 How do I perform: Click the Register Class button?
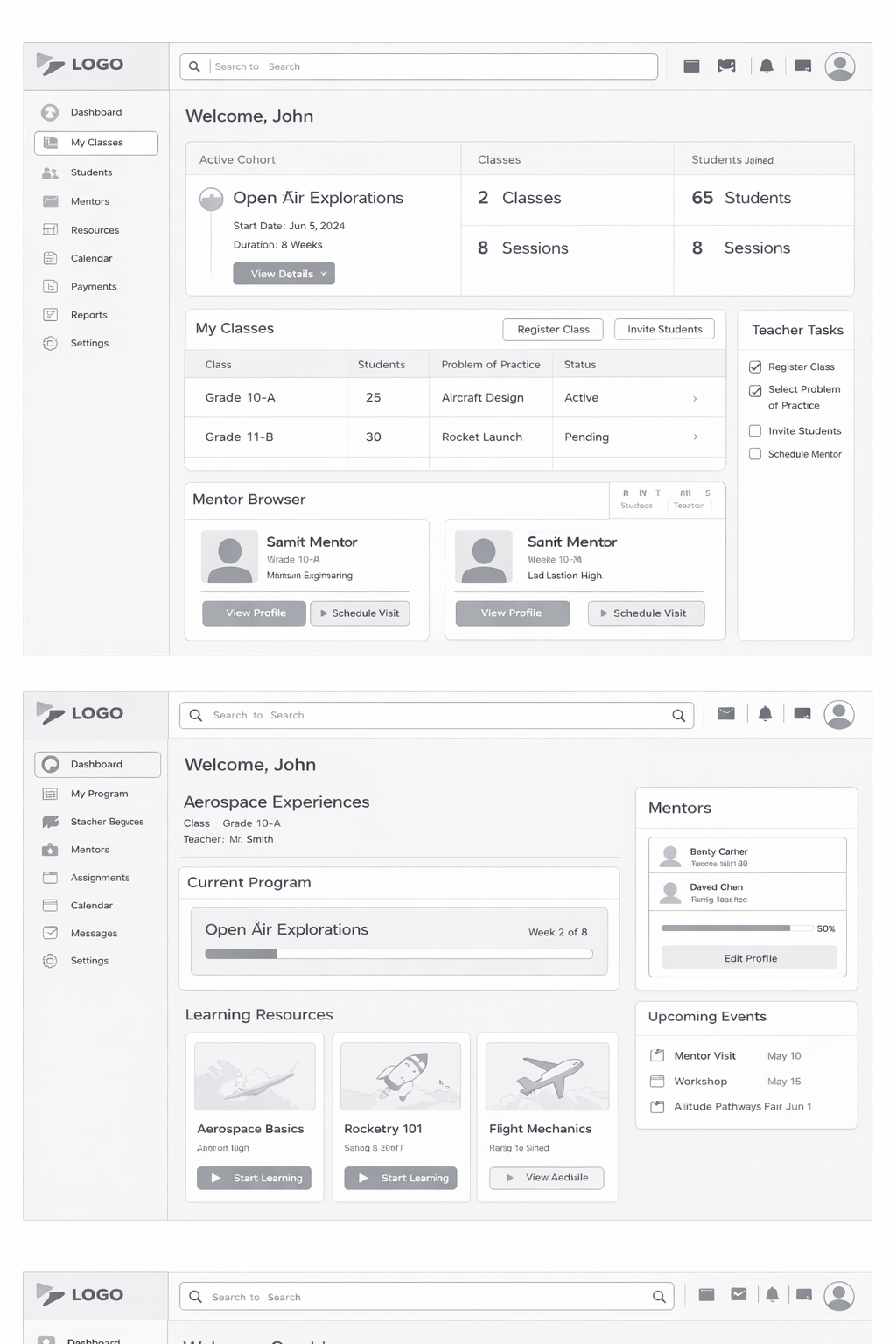(553, 329)
